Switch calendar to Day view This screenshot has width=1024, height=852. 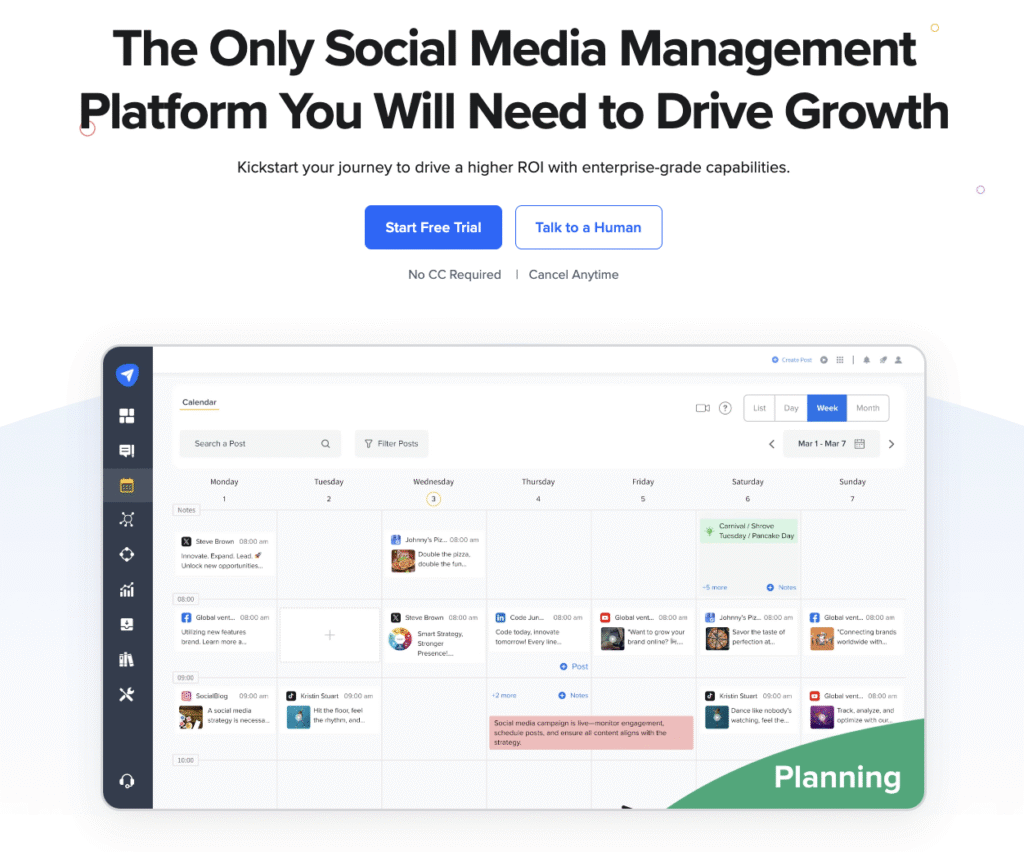791,408
